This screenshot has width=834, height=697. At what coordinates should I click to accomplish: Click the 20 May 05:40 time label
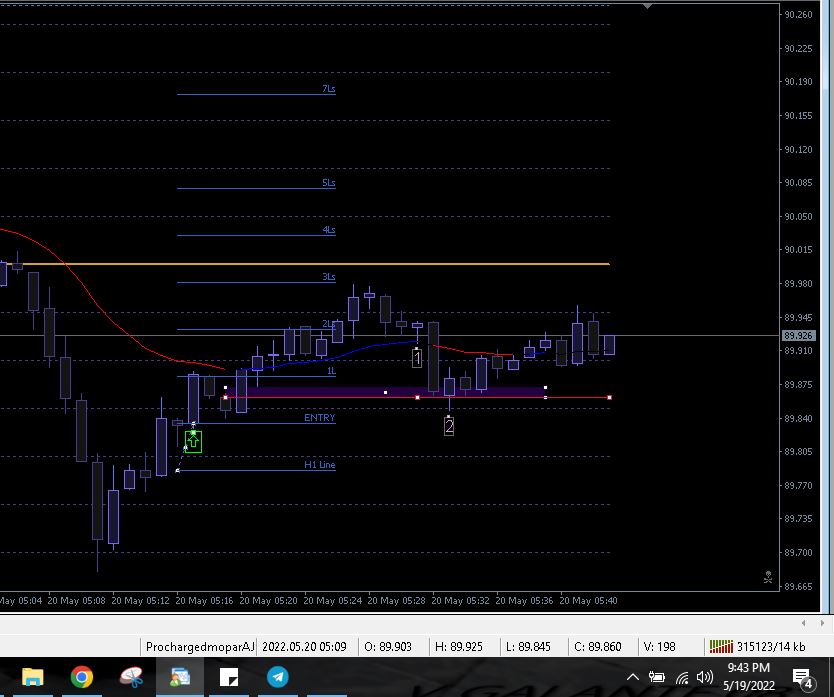pyautogui.click(x=588, y=600)
